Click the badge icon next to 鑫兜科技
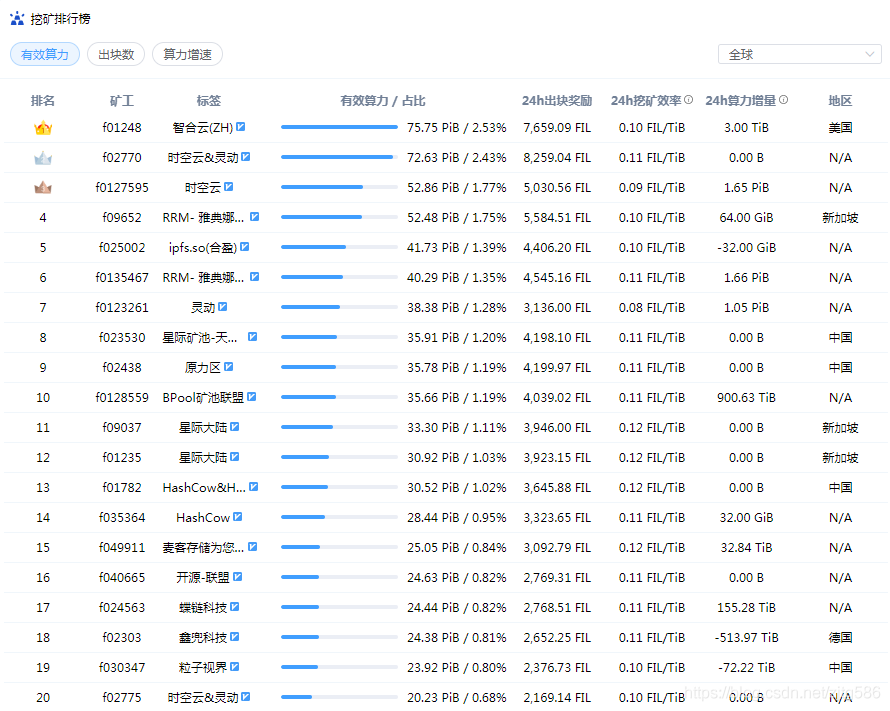890x711 pixels. click(234, 637)
